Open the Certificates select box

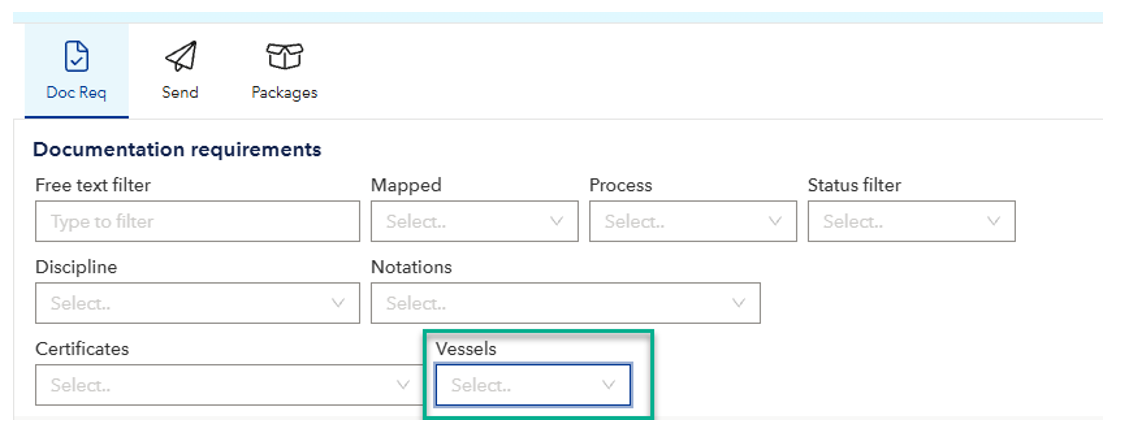pos(215,385)
